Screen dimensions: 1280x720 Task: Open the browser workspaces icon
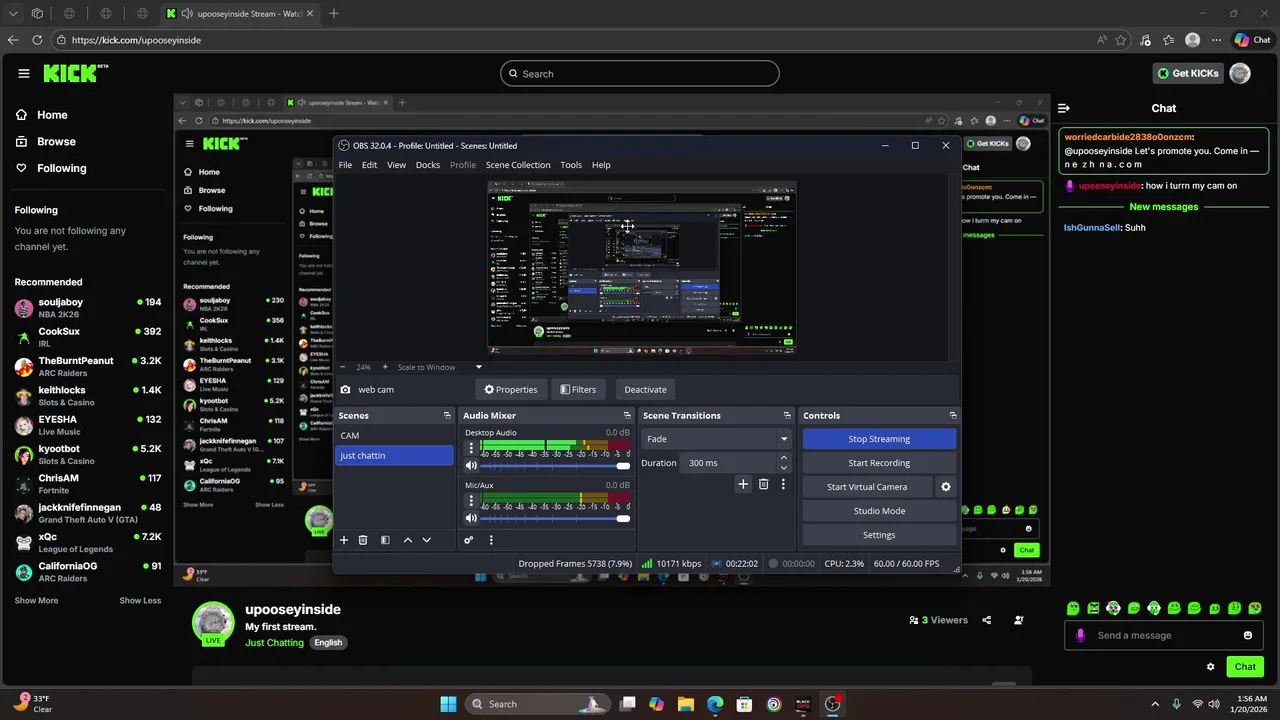[x=37, y=14]
